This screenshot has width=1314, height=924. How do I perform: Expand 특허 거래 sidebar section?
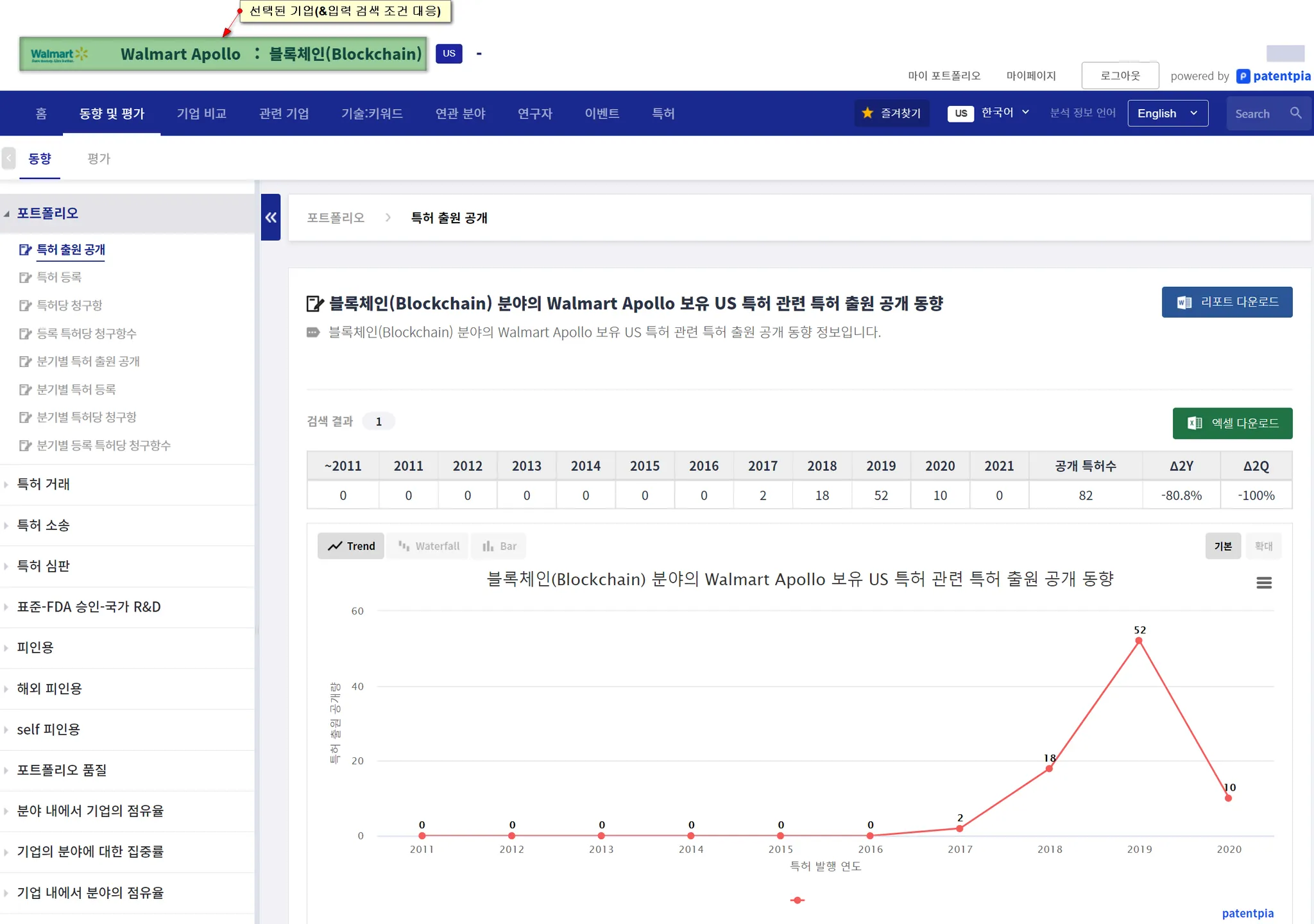(x=44, y=484)
